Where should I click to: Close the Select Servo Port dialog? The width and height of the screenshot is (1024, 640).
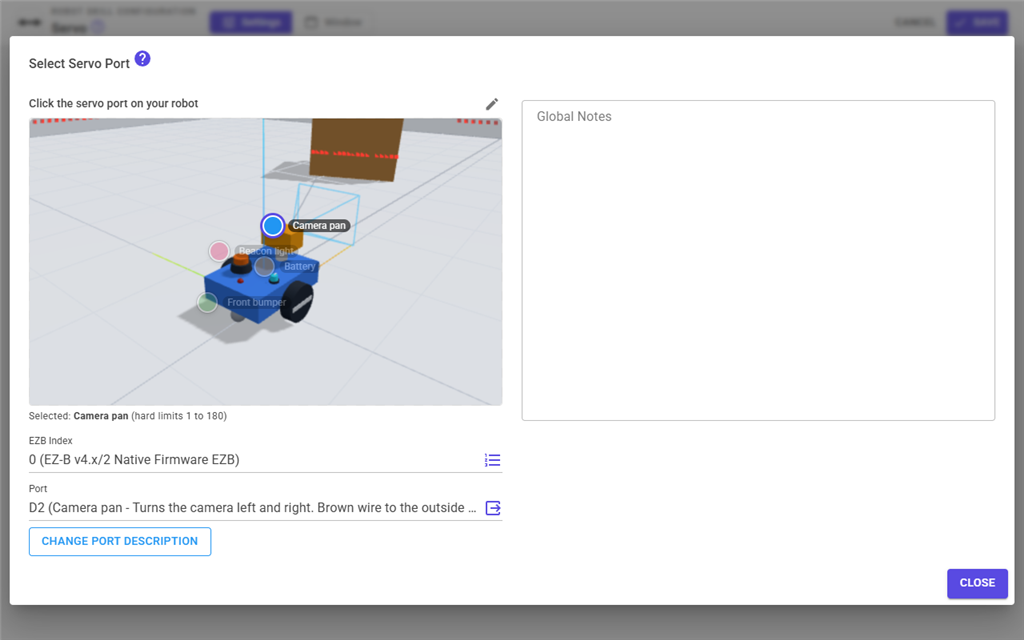[977, 583]
